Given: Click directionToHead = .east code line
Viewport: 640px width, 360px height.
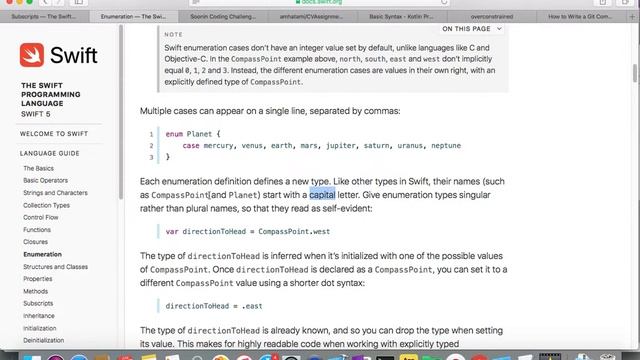Looking at the screenshot, I should 214,306.
